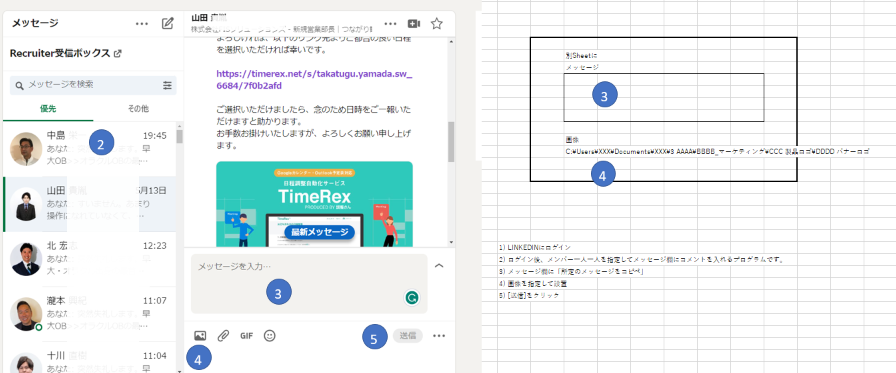Open the timerex.net scheduling link
The image size is (896, 373).
(314, 79)
